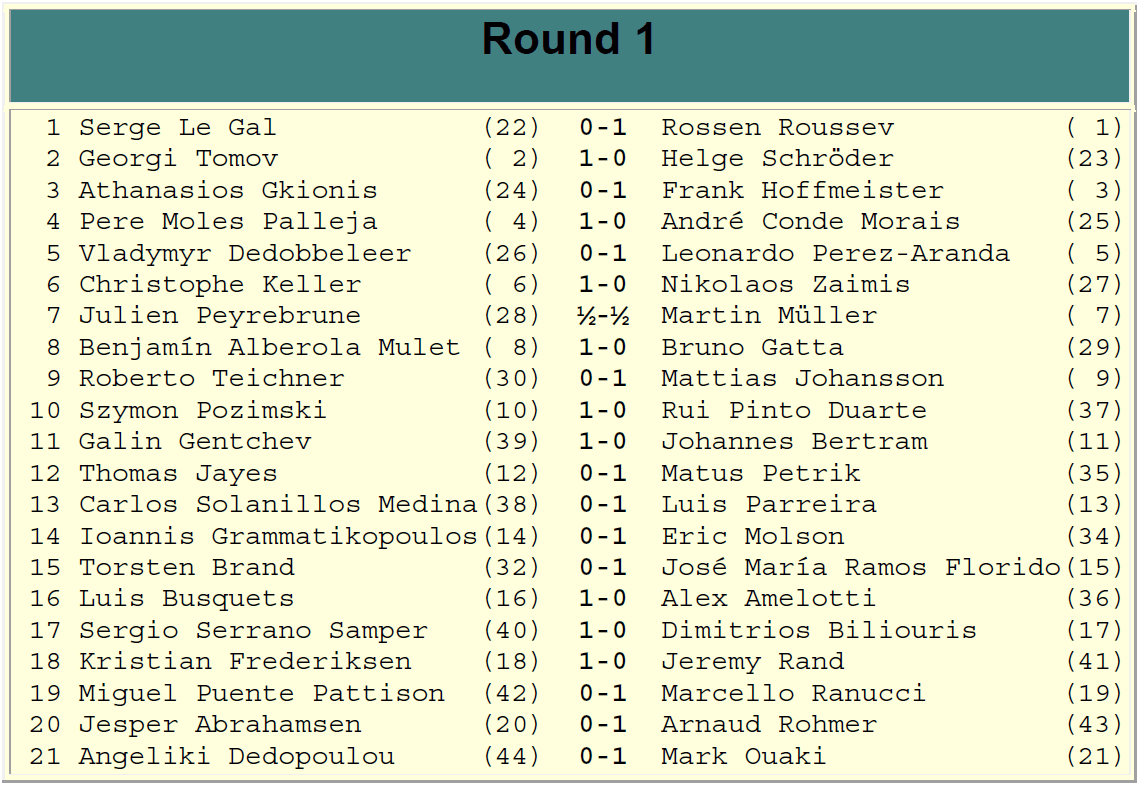Image resolution: width=1140 pixels, height=787 pixels.
Task: Click opponent name Helge Schröder
Action: pos(777,159)
